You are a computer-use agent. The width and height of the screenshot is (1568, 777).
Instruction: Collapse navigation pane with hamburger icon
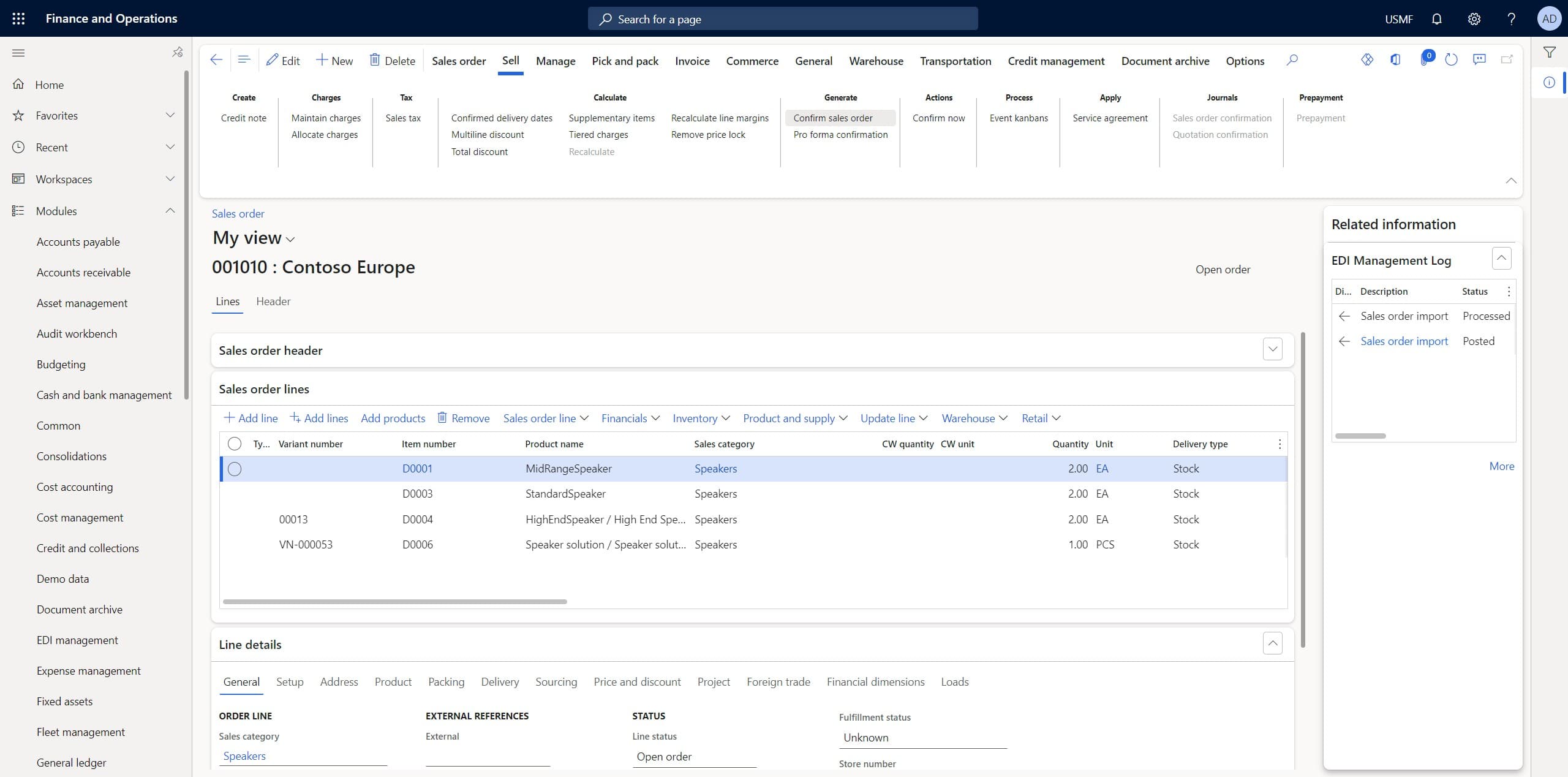(18, 53)
